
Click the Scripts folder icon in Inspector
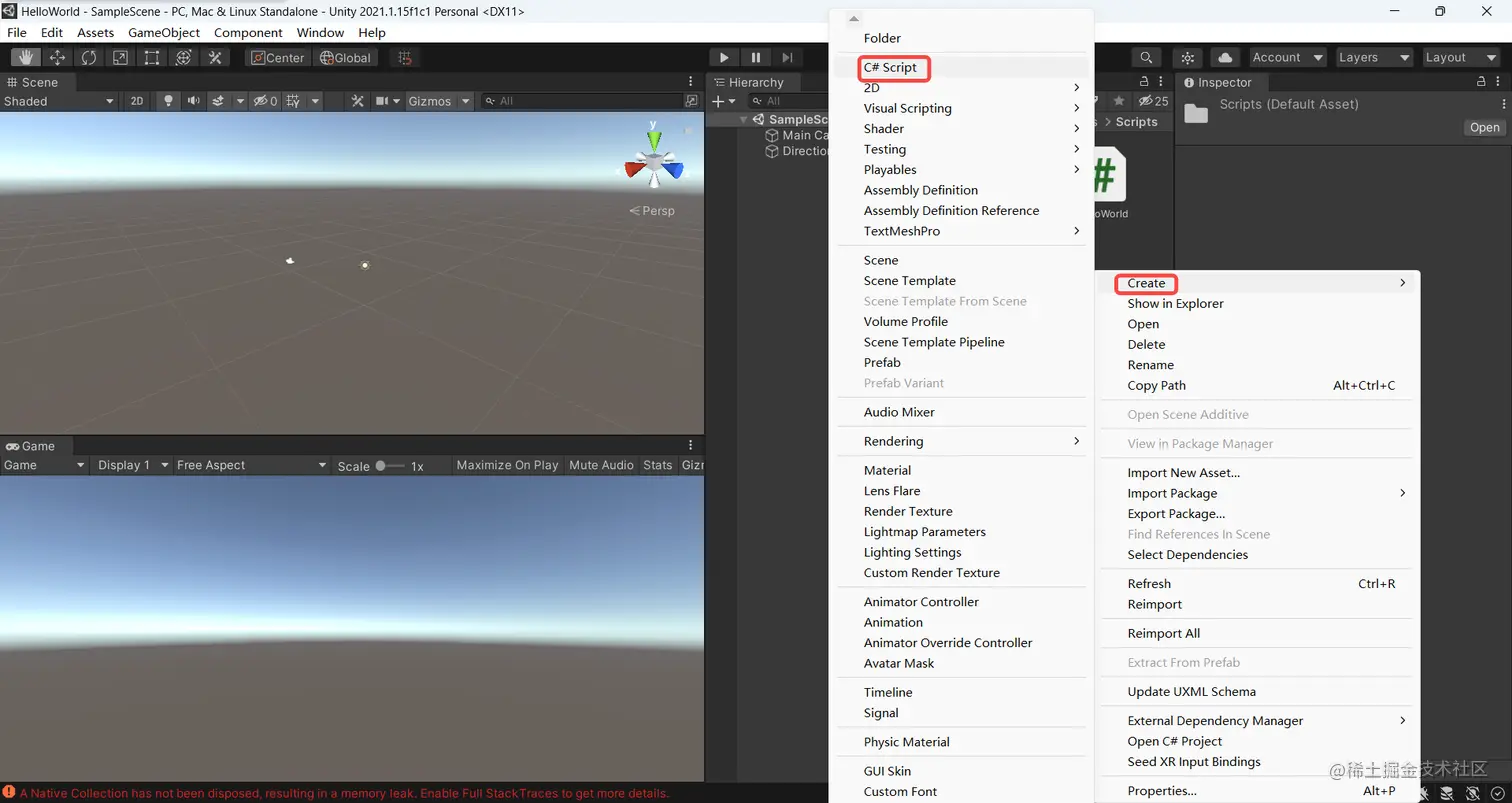(x=1196, y=112)
